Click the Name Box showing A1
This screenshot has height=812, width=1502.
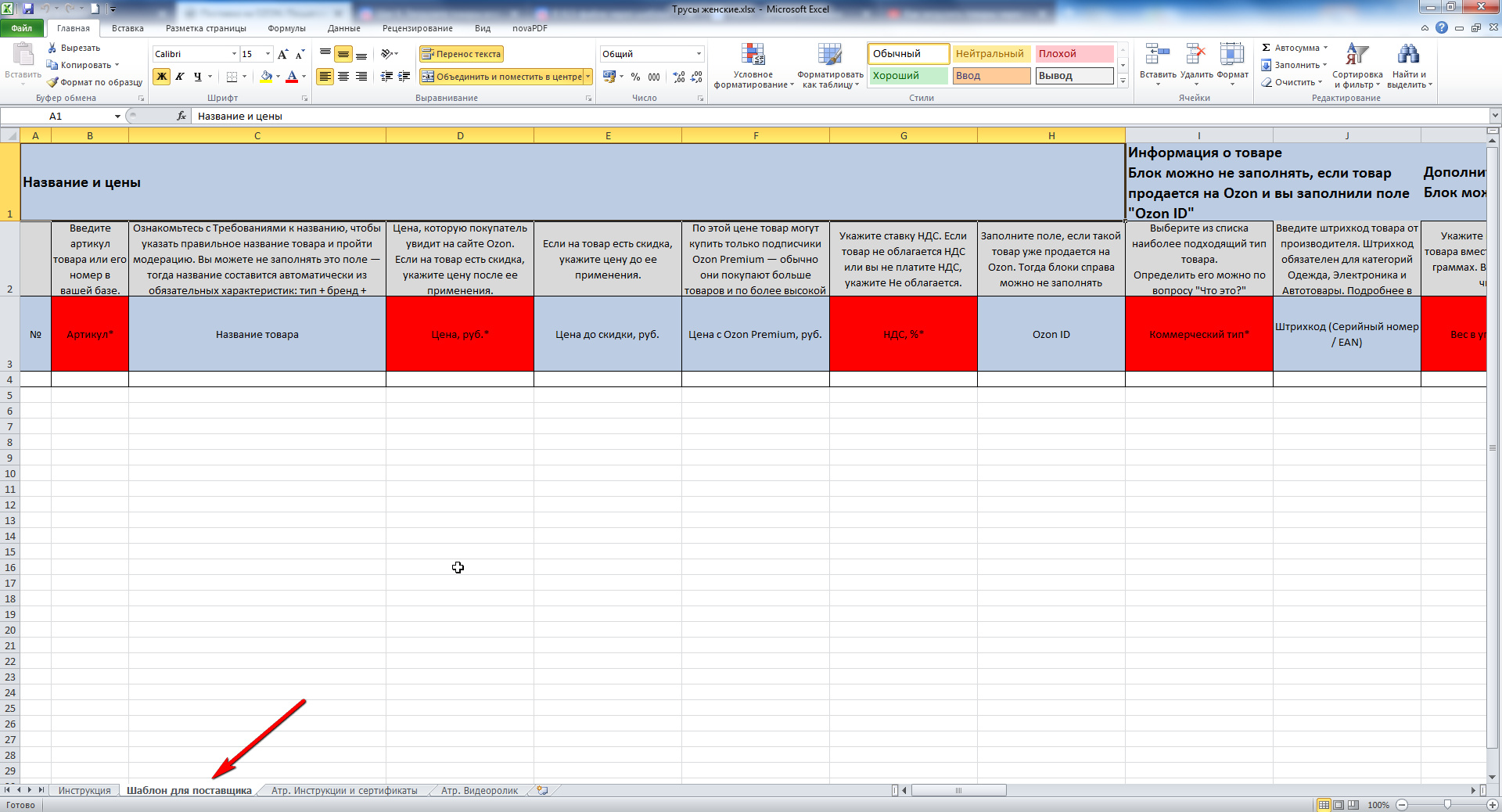(56, 116)
